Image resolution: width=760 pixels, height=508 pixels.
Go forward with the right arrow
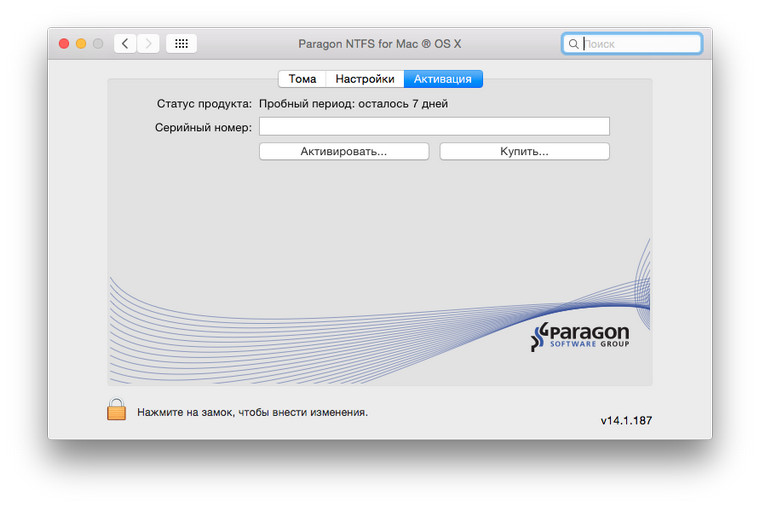(x=148, y=44)
